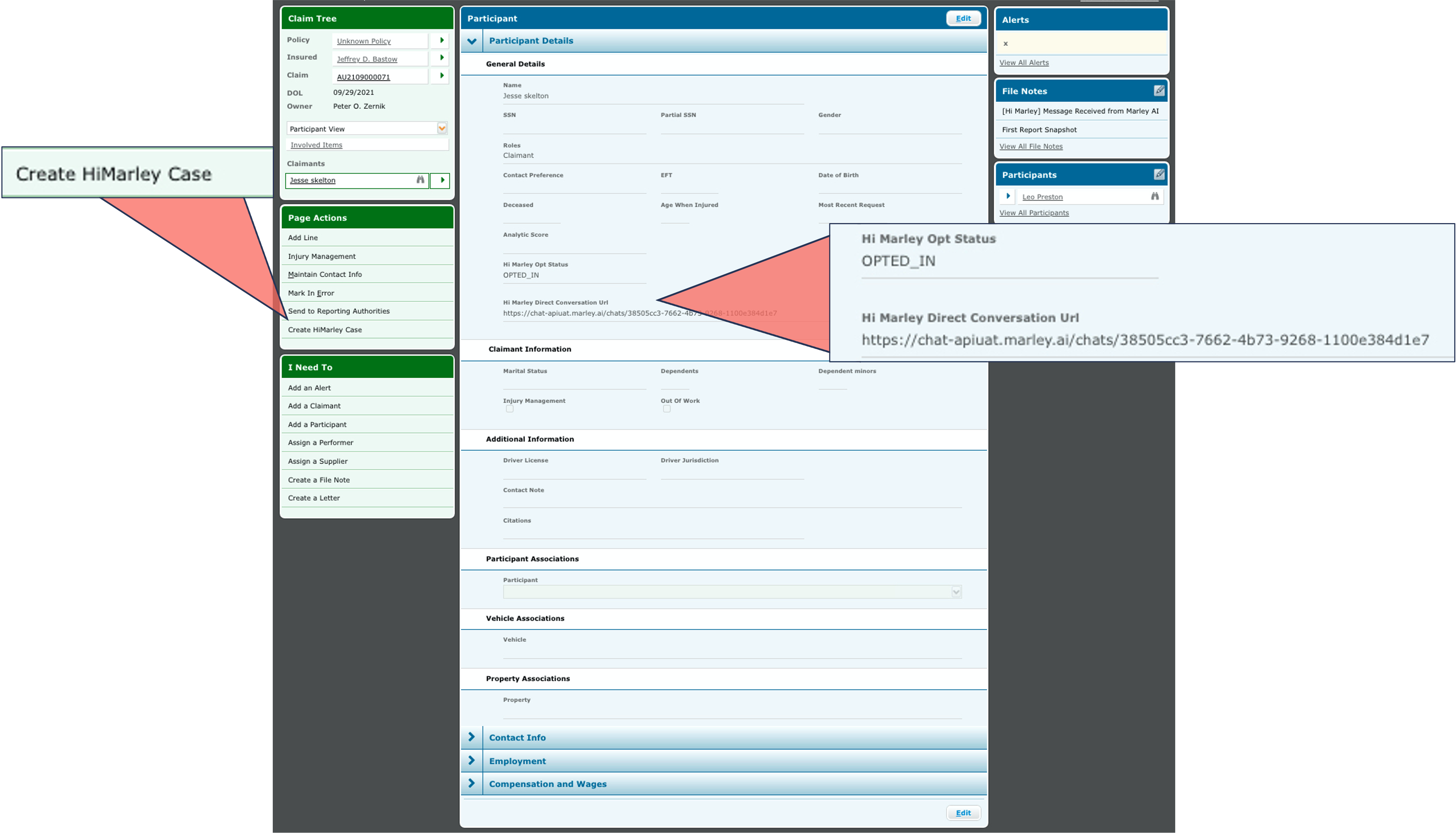Click green arrow next to Unknown Policy
1456x833 pixels.
(x=441, y=41)
